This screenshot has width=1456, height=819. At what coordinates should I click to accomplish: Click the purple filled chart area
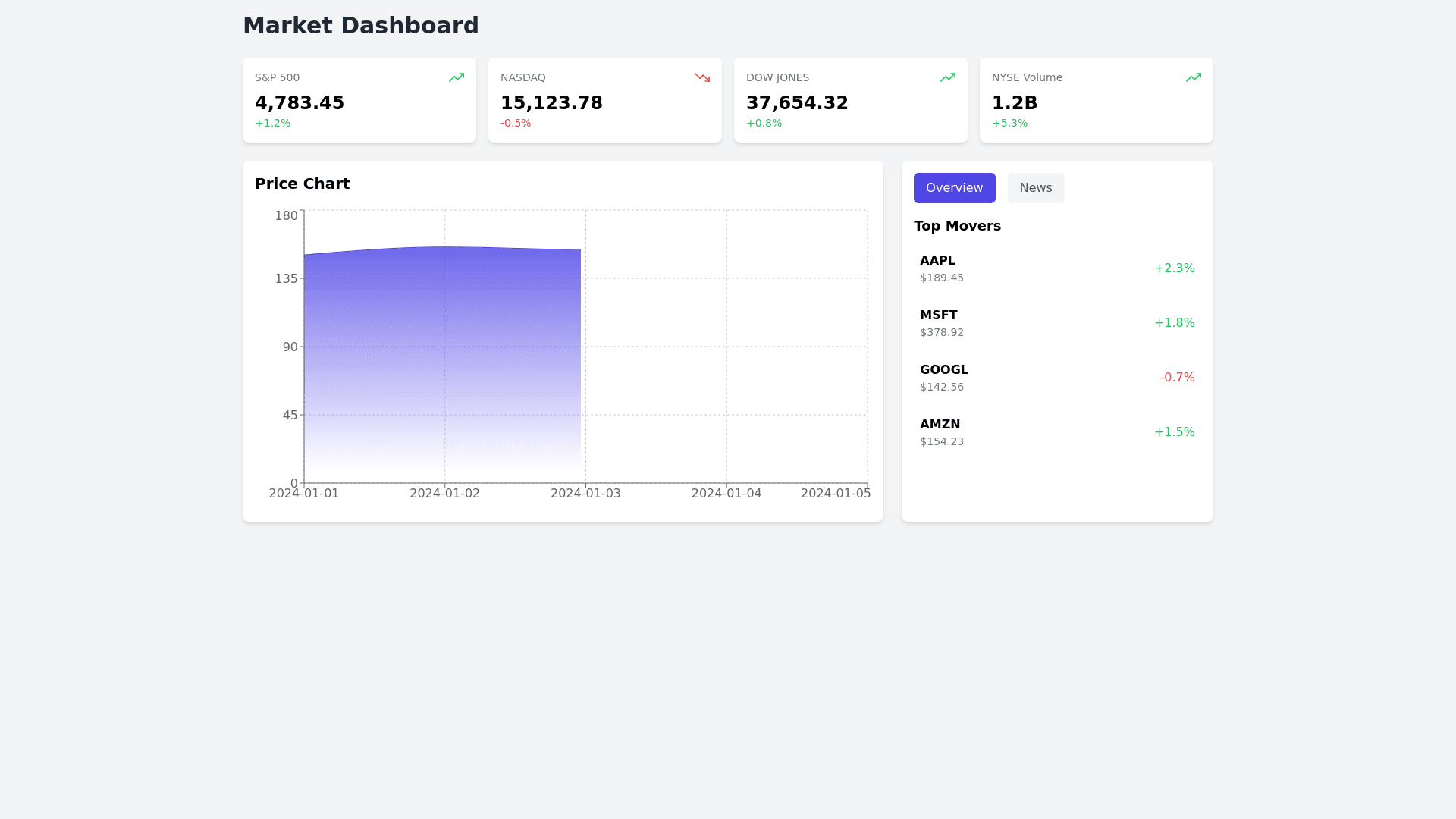click(442, 356)
